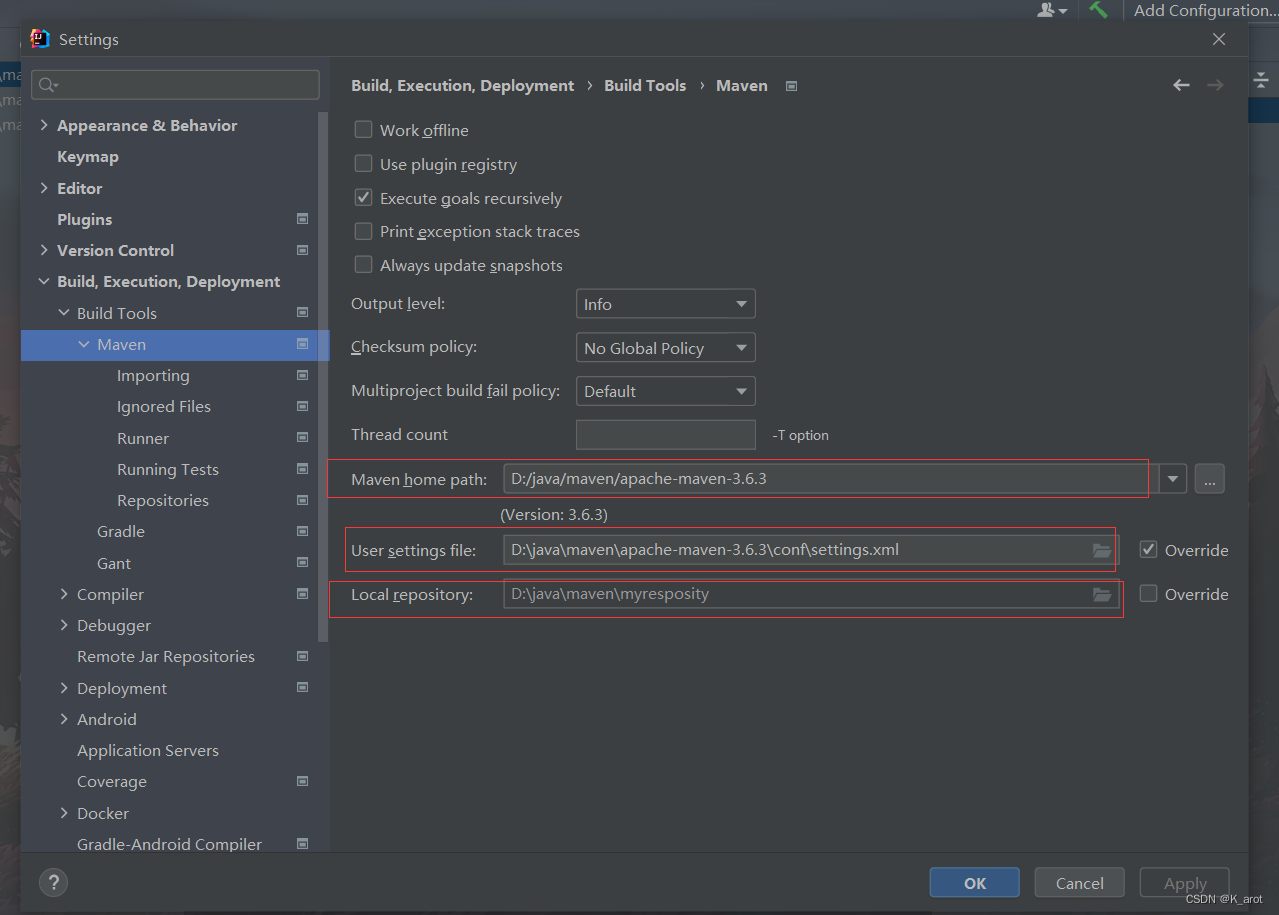The height and width of the screenshot is (915, 1279).
Task: Enable Print exception stack traces
Action: 363,231
